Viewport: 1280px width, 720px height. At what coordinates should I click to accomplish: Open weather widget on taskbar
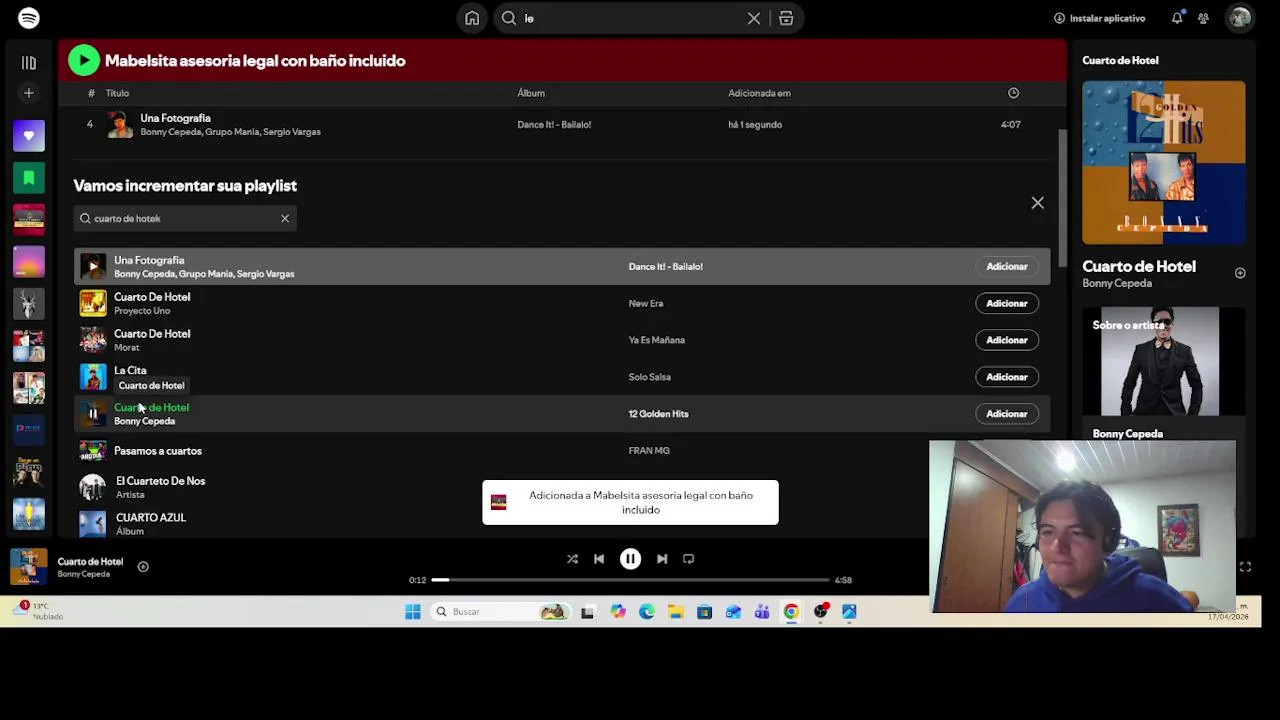tap(40, 611)
